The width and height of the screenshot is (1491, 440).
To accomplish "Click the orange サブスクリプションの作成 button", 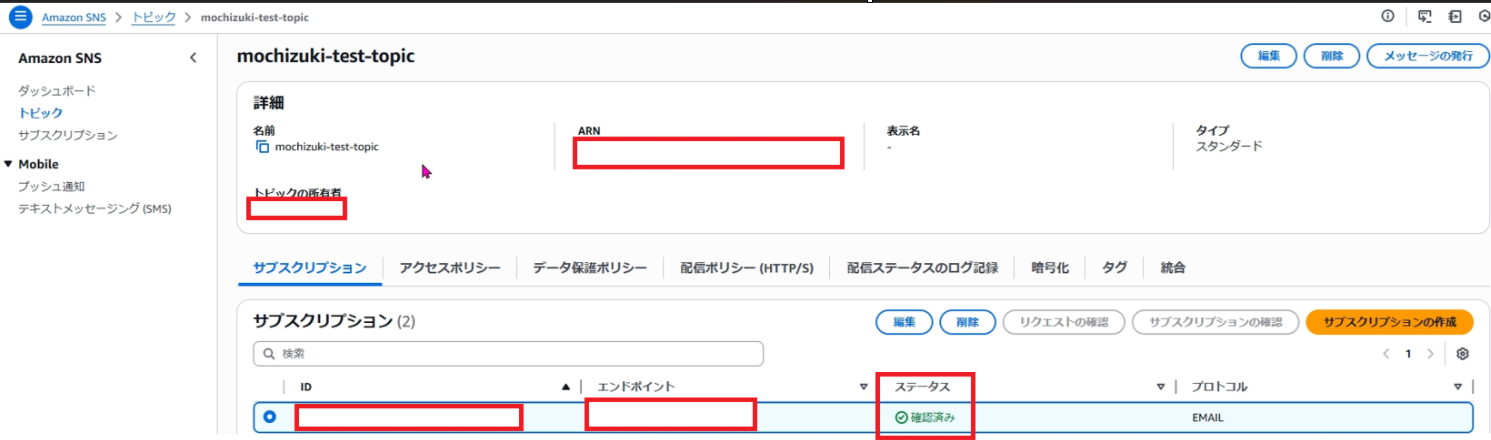I will (x=1390, y=322).
